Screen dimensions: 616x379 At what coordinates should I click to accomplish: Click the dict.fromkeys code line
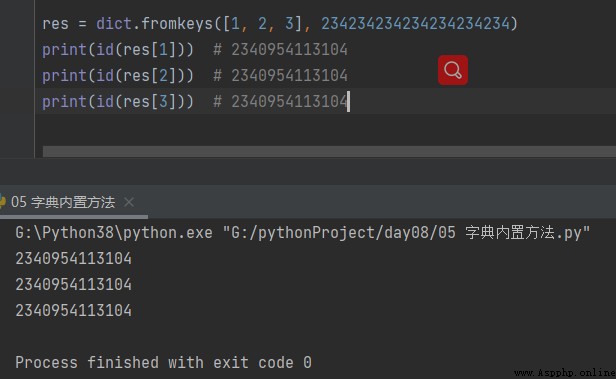coord(280,24)
